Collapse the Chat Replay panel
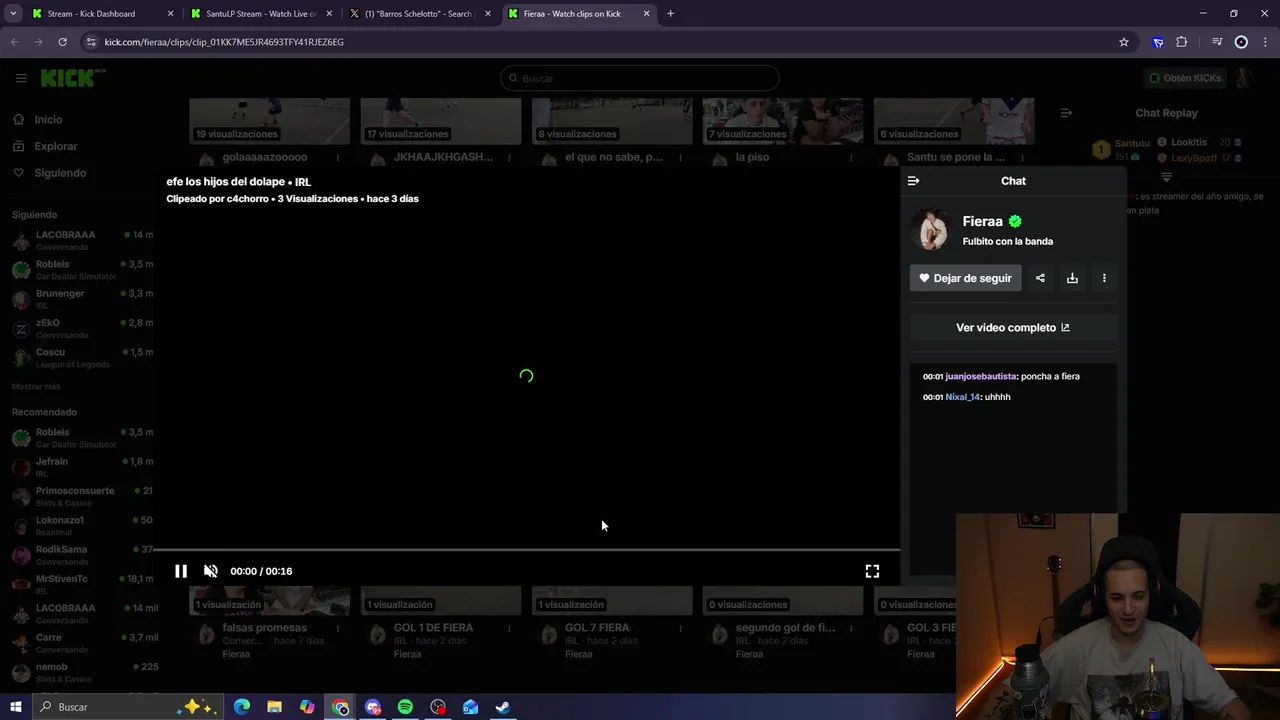 tap(1066, 113)
